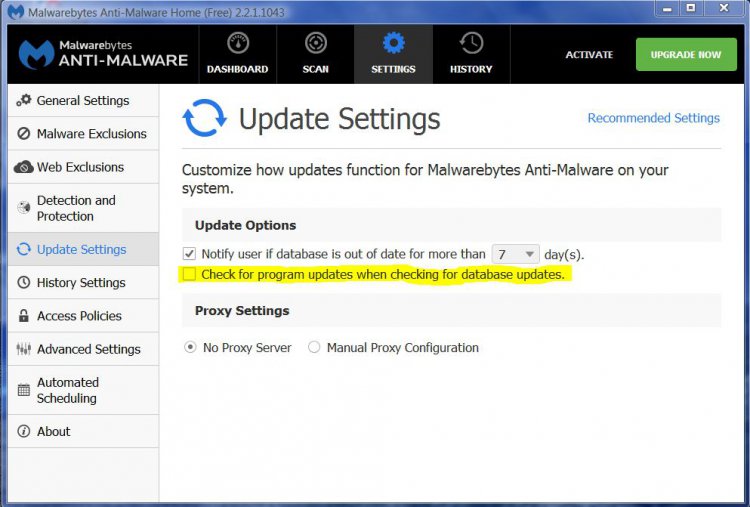Open Web Exclusions section
750x507 pixels.
[83, 167]
